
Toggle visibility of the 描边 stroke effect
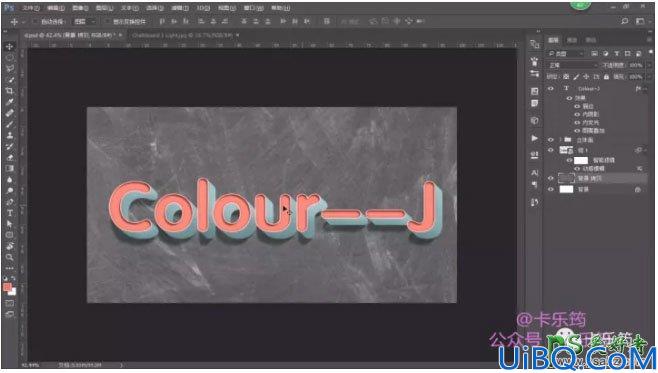pos(577,106)
